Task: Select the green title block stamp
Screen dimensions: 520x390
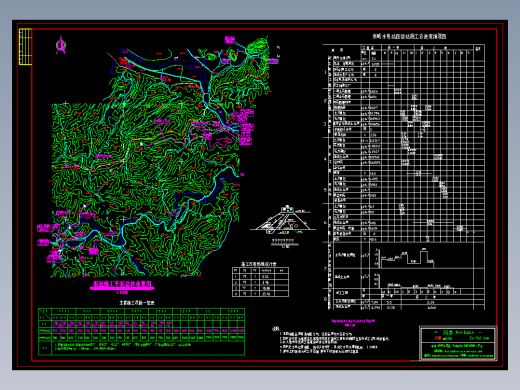Action: pyautogui.click(x=458, y=343)
